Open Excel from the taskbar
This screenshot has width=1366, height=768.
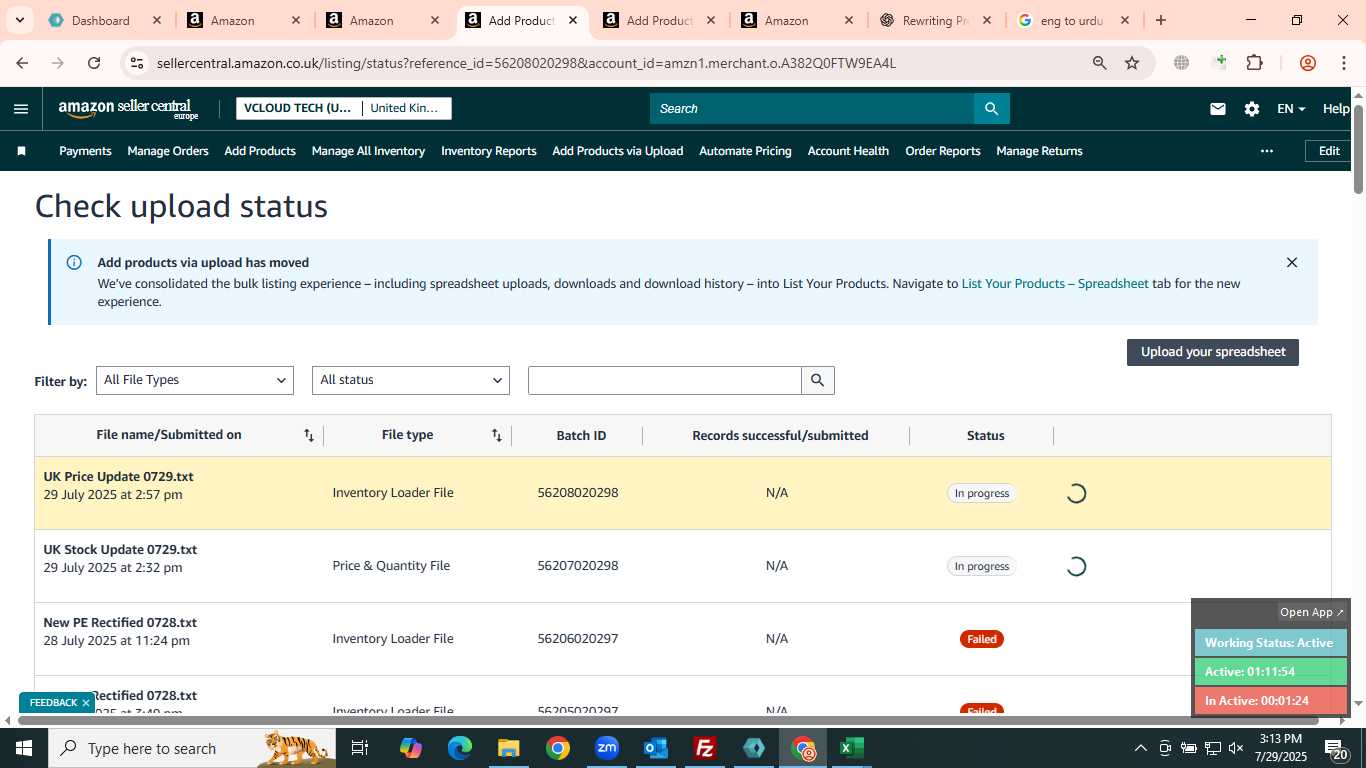[852, 748]
